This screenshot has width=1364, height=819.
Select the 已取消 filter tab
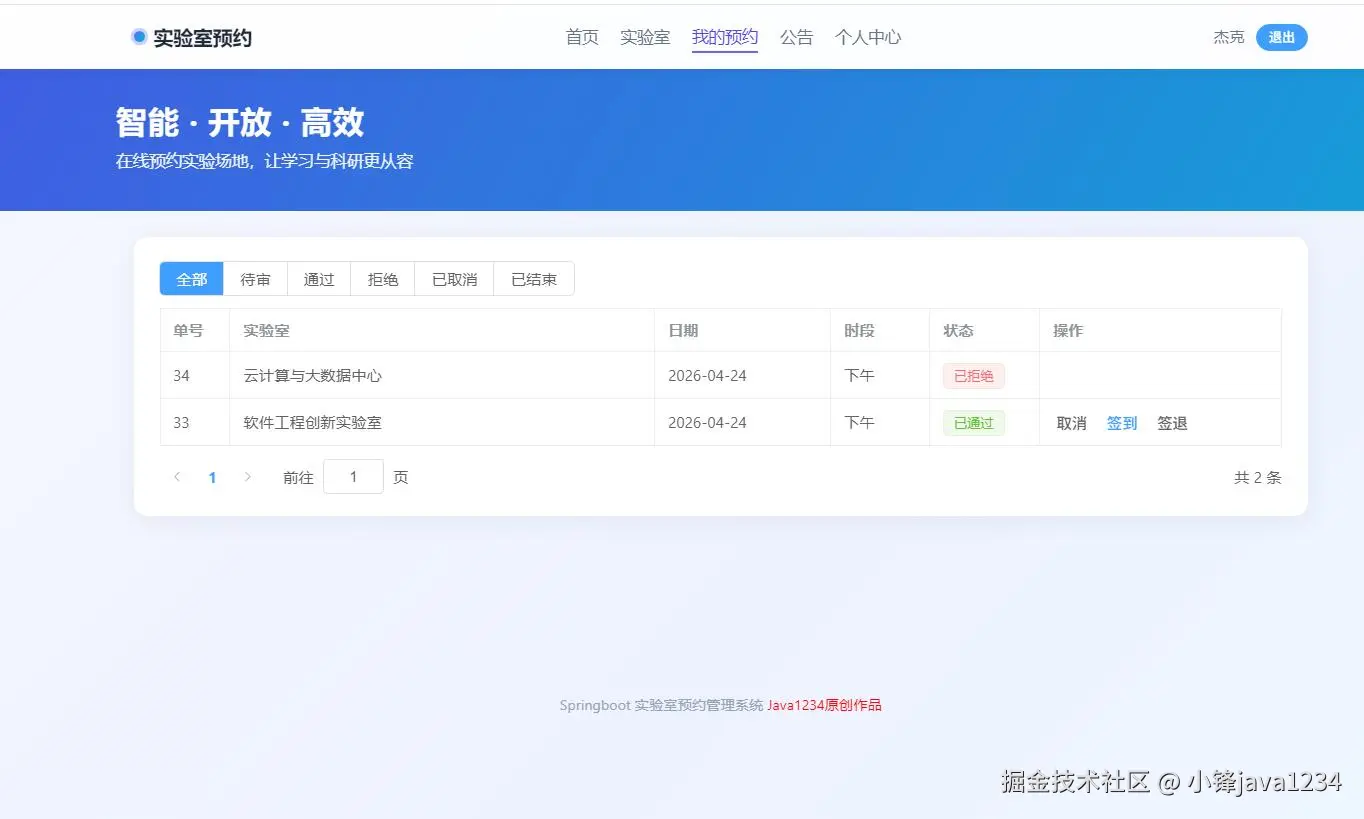455,279
